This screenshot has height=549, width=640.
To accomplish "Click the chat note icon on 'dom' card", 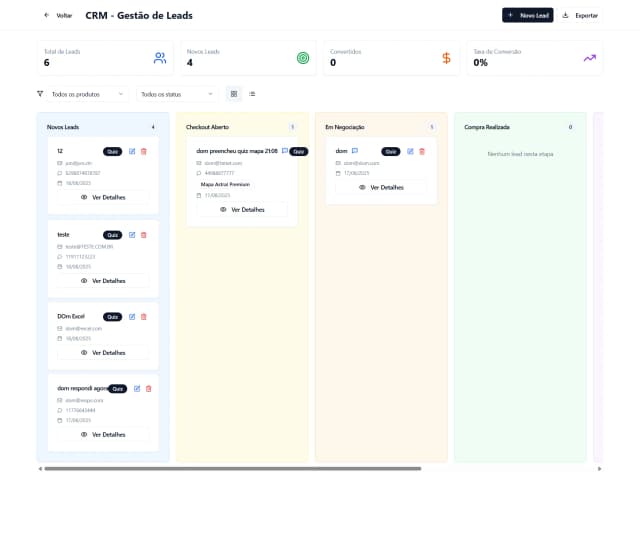I will click(355, 151).
